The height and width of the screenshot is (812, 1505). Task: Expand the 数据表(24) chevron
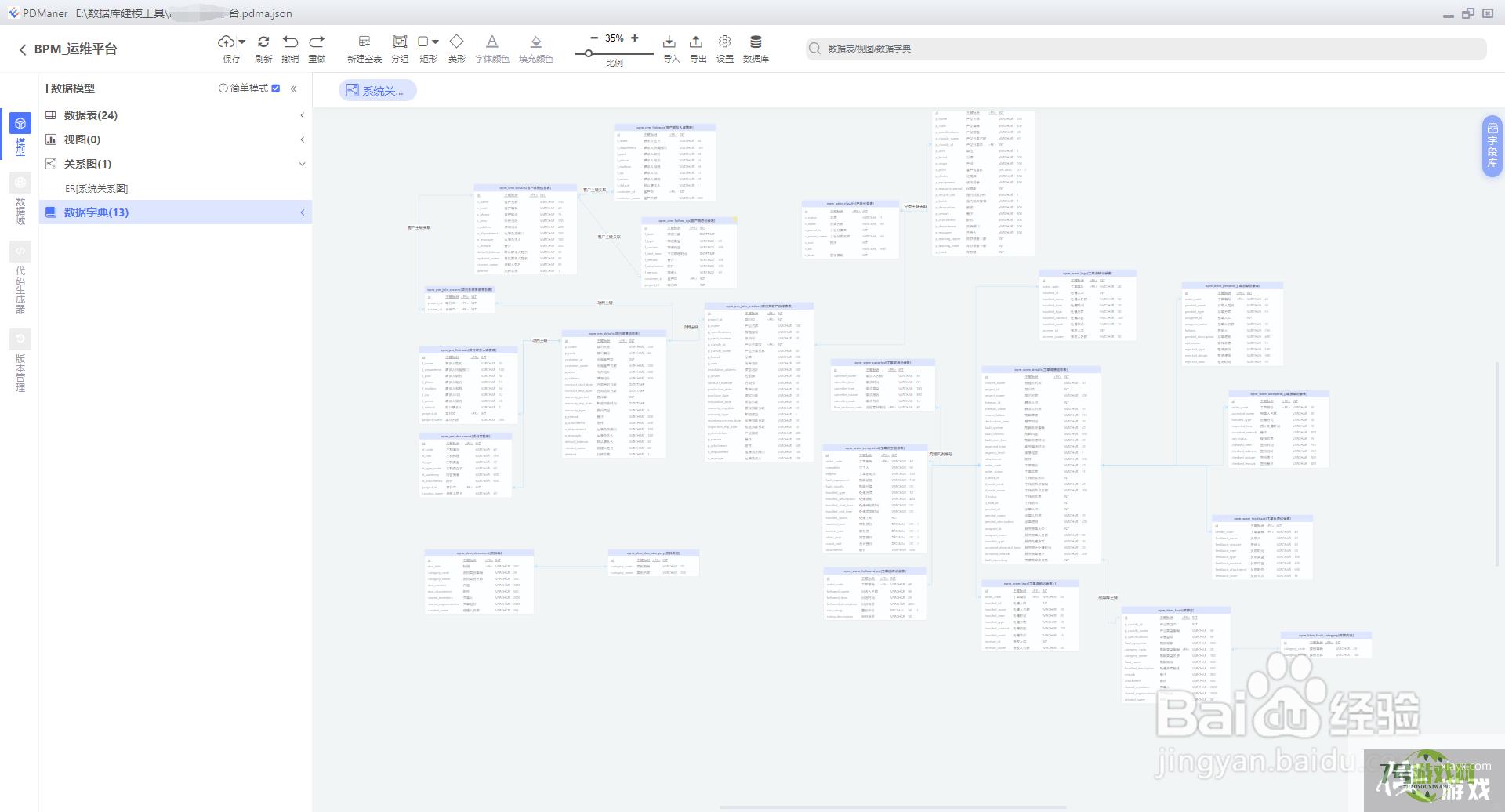(x=303, y=115)
